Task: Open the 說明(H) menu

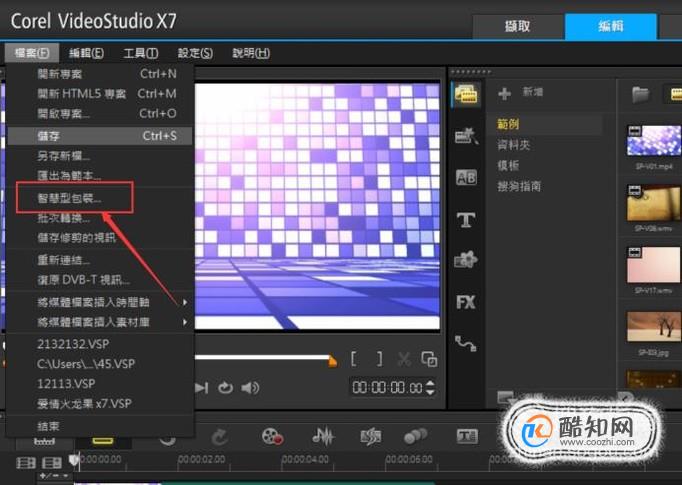Action: [x=251, y=53]
